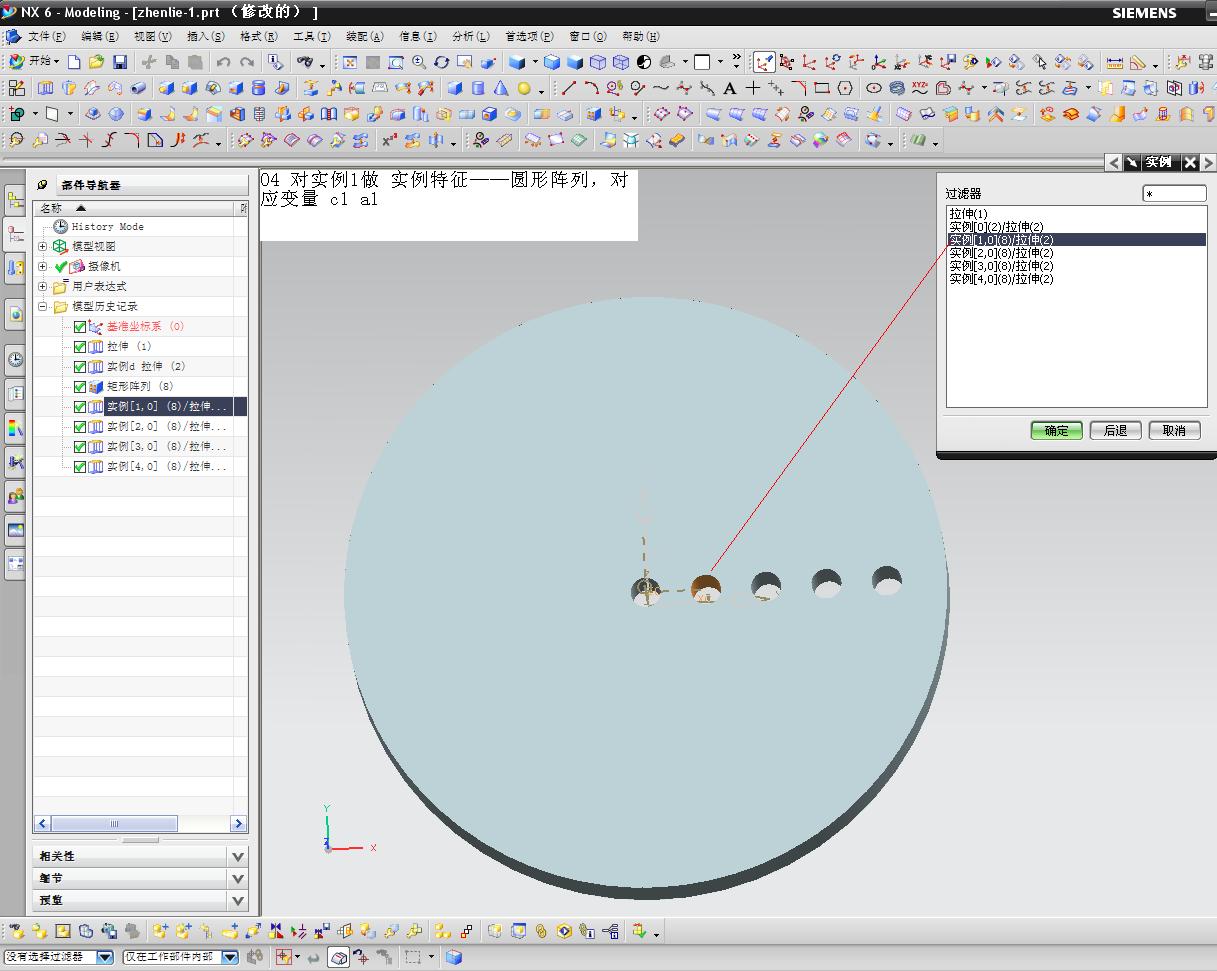Activate the Rotate view icon

click(x=441, y=62)
